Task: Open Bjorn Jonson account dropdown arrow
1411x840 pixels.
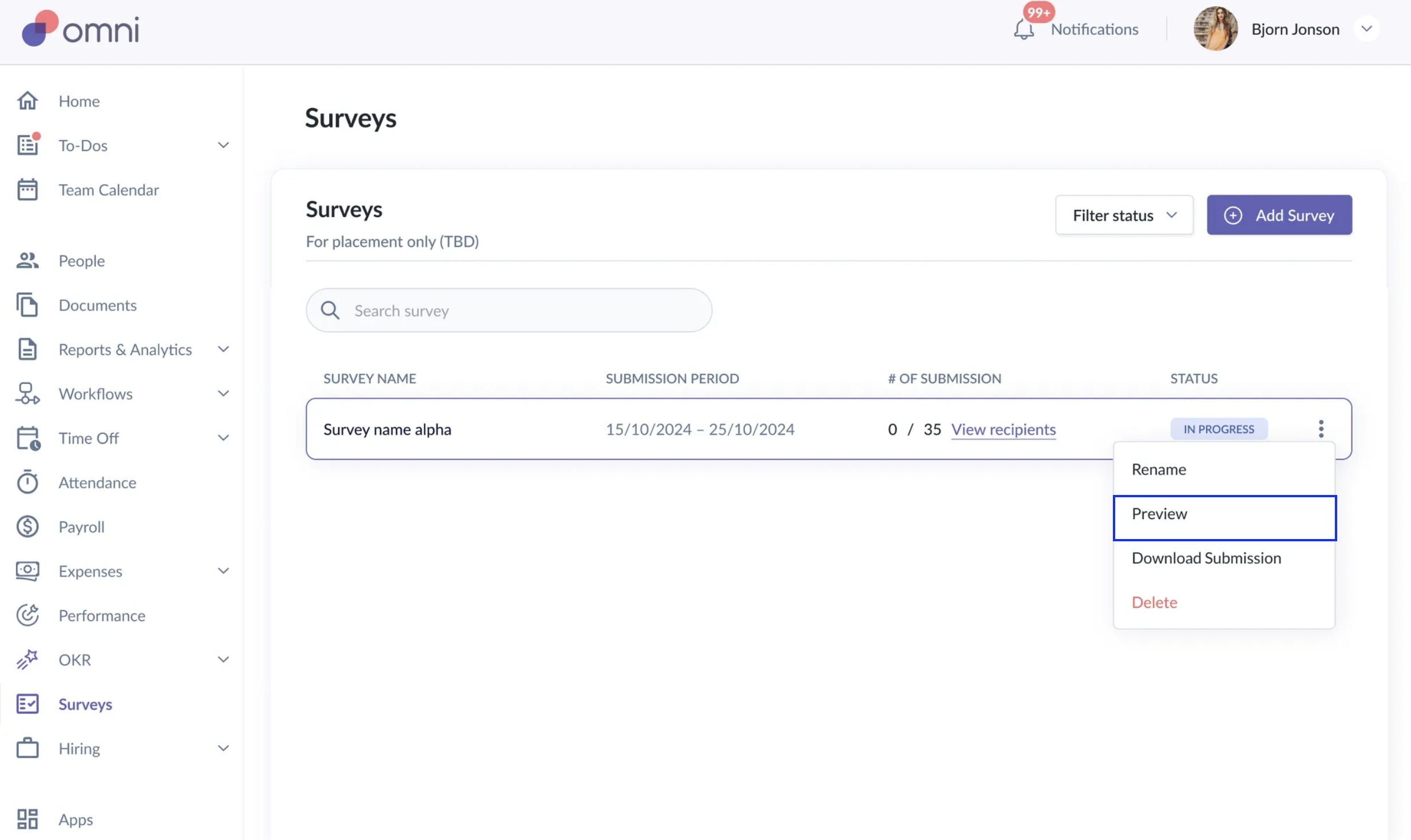Action: click(x=1366, y=29)
